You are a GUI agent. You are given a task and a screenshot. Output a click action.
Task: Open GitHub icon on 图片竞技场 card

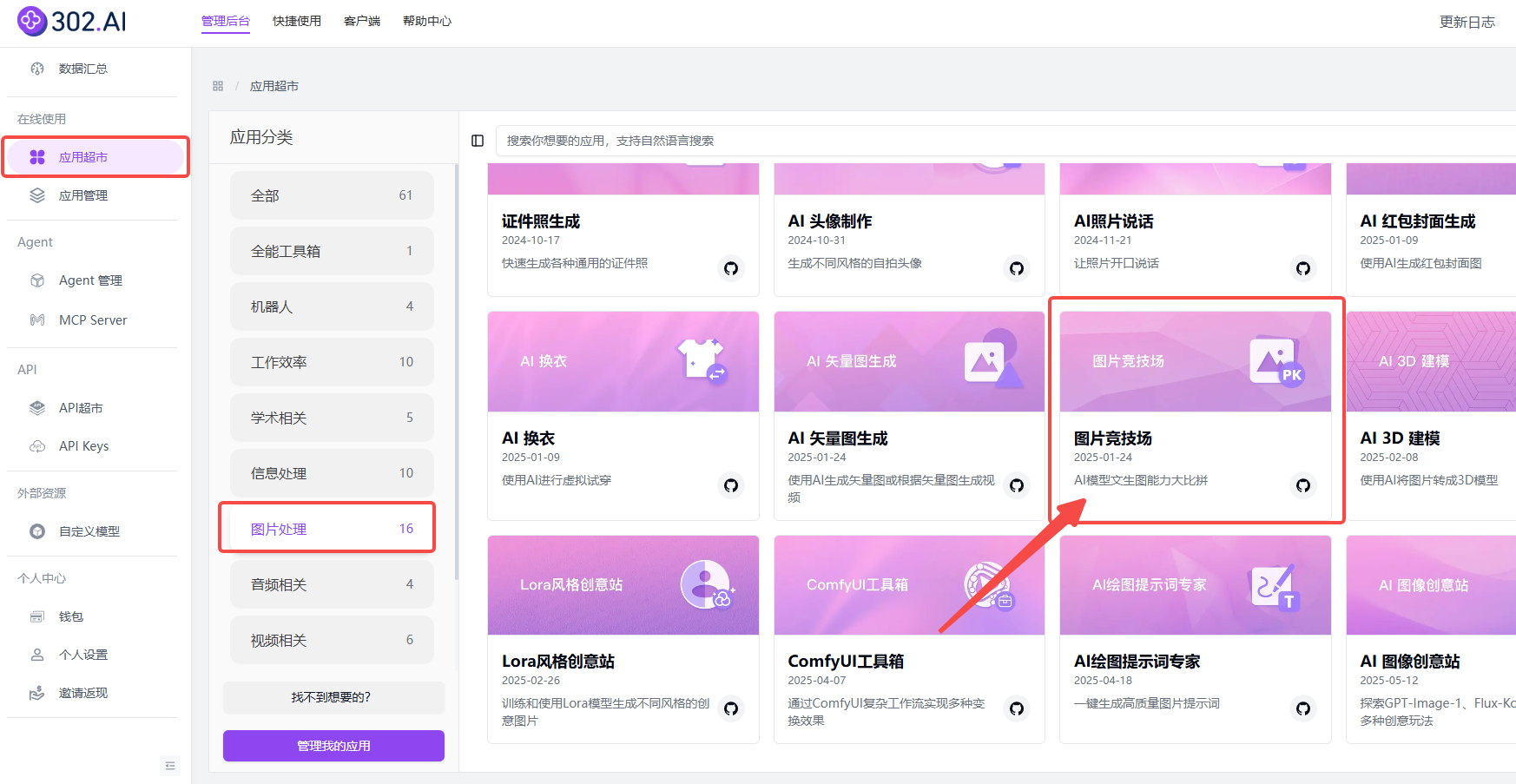1303,485
